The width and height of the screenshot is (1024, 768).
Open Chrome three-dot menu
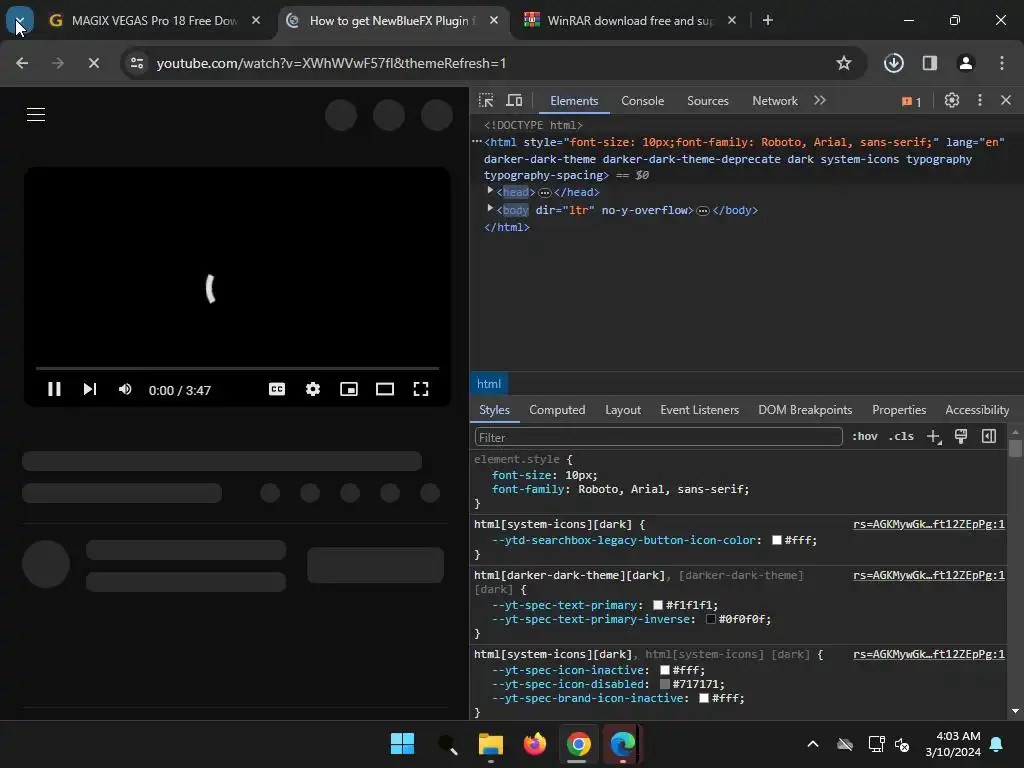pyautogui.click(x=1002, y=63)
